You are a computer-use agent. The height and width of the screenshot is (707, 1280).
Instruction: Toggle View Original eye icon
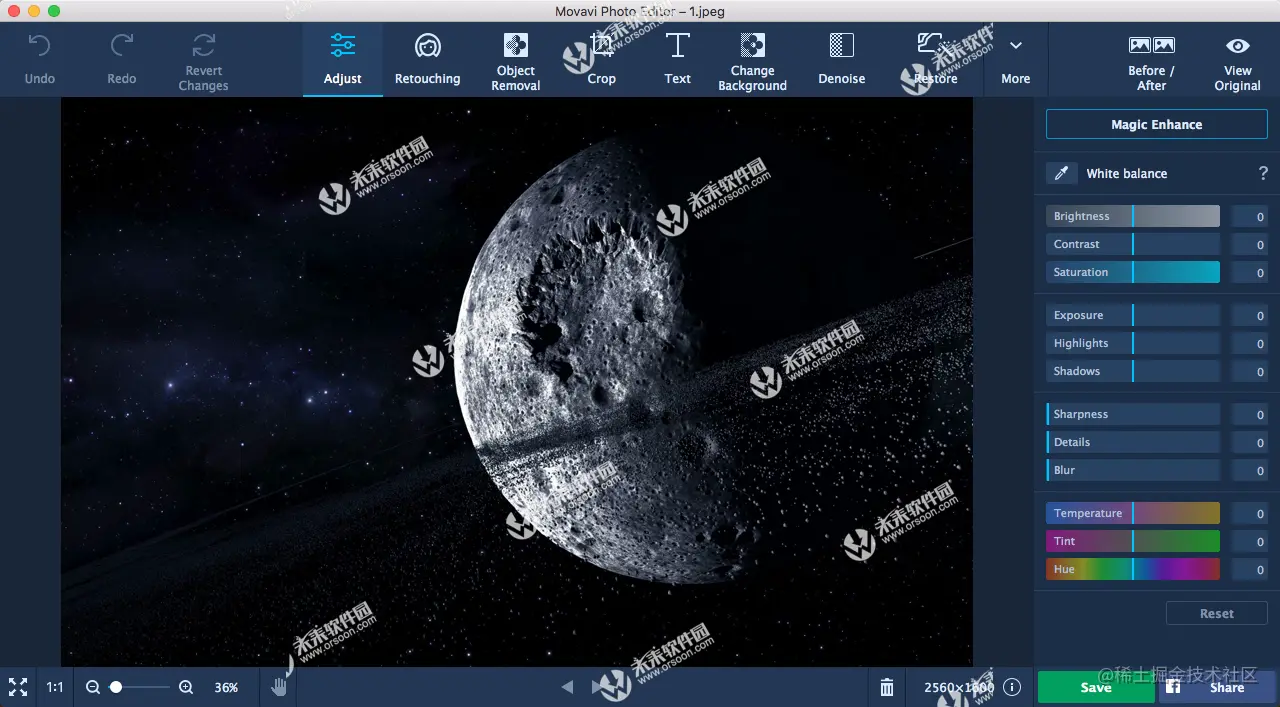coord(1238,45)
